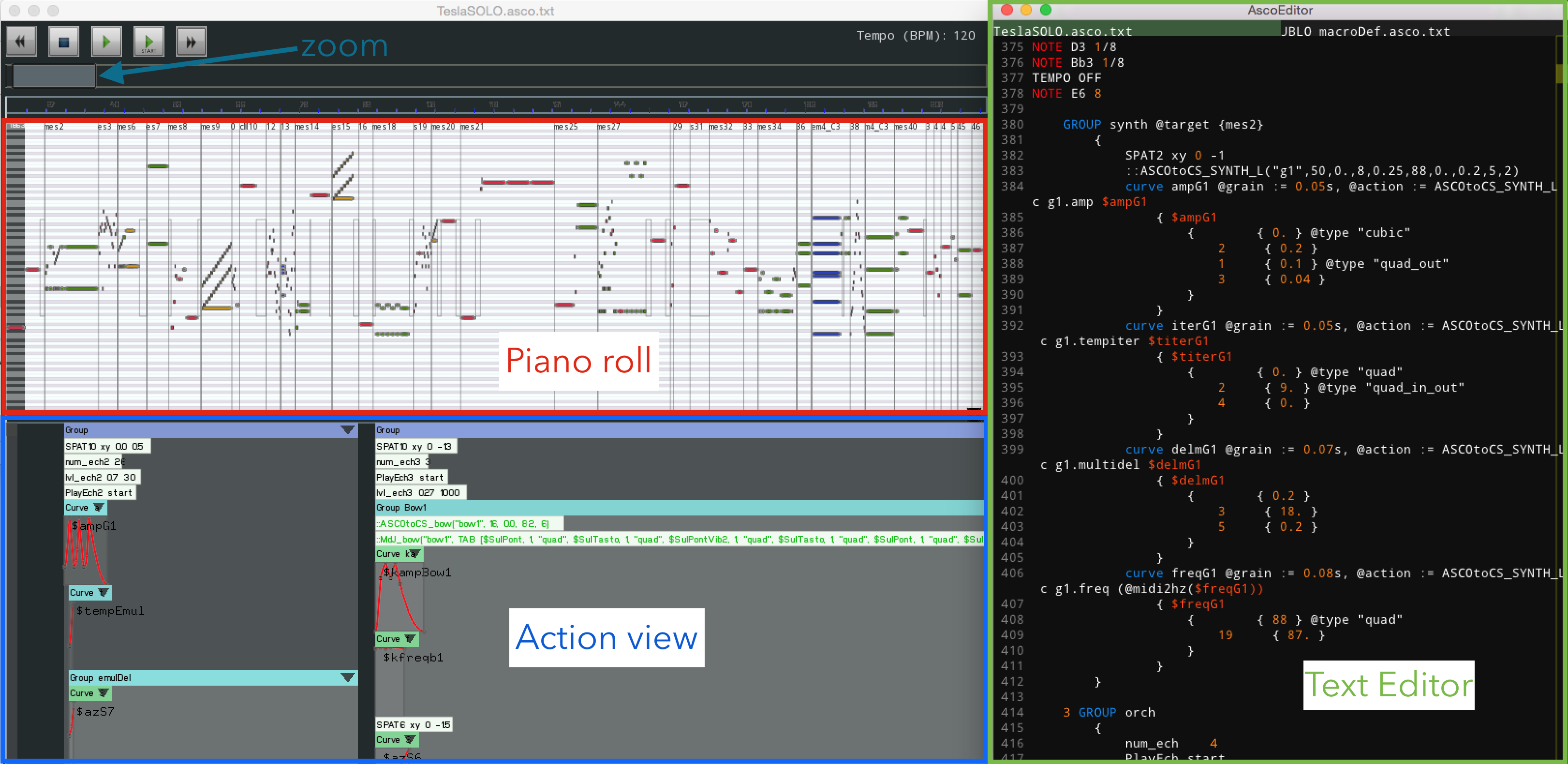Toggle the $azS7 Curve disclosure arrow
The height and width of the screenshot is (764, 1568).
tap(104, 693)
